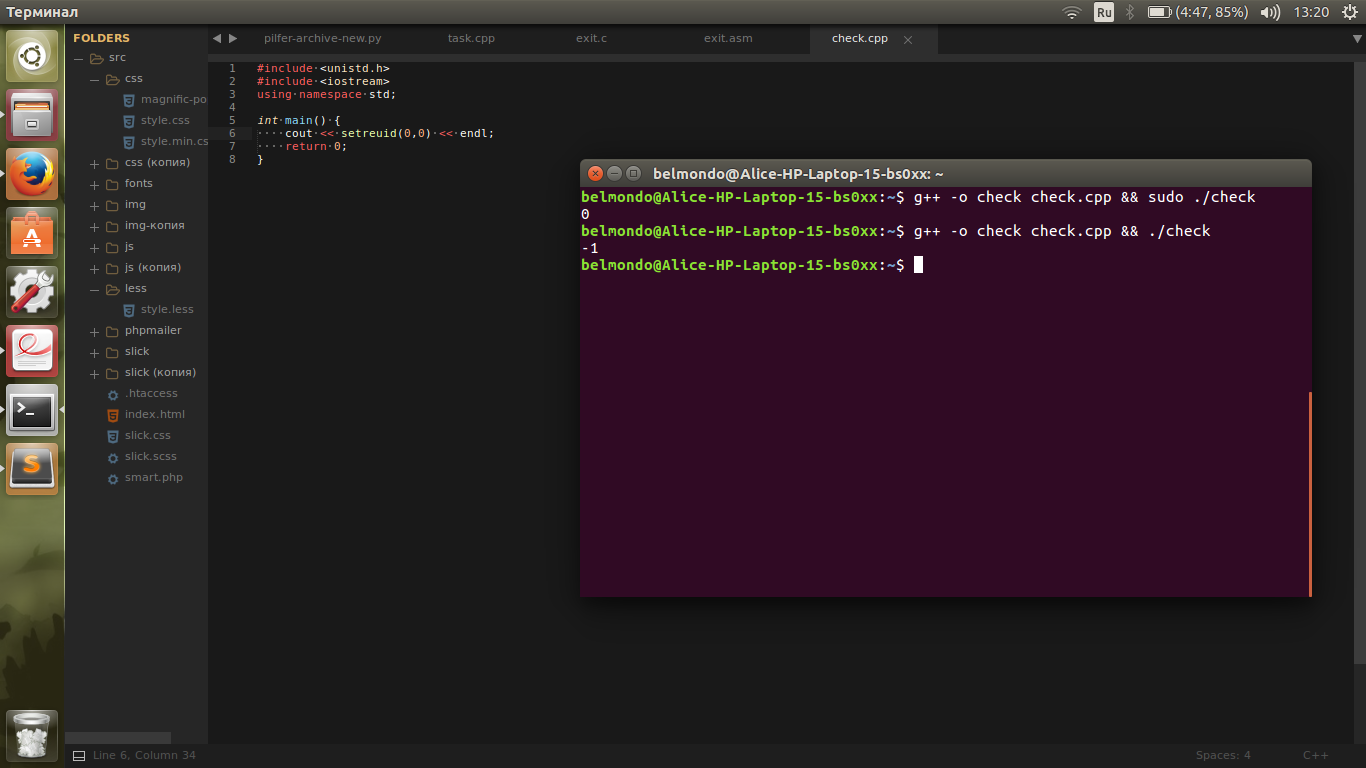Go to previous tab with left arrow
This screenshot has height=768, width=1366.
point(217,38)
